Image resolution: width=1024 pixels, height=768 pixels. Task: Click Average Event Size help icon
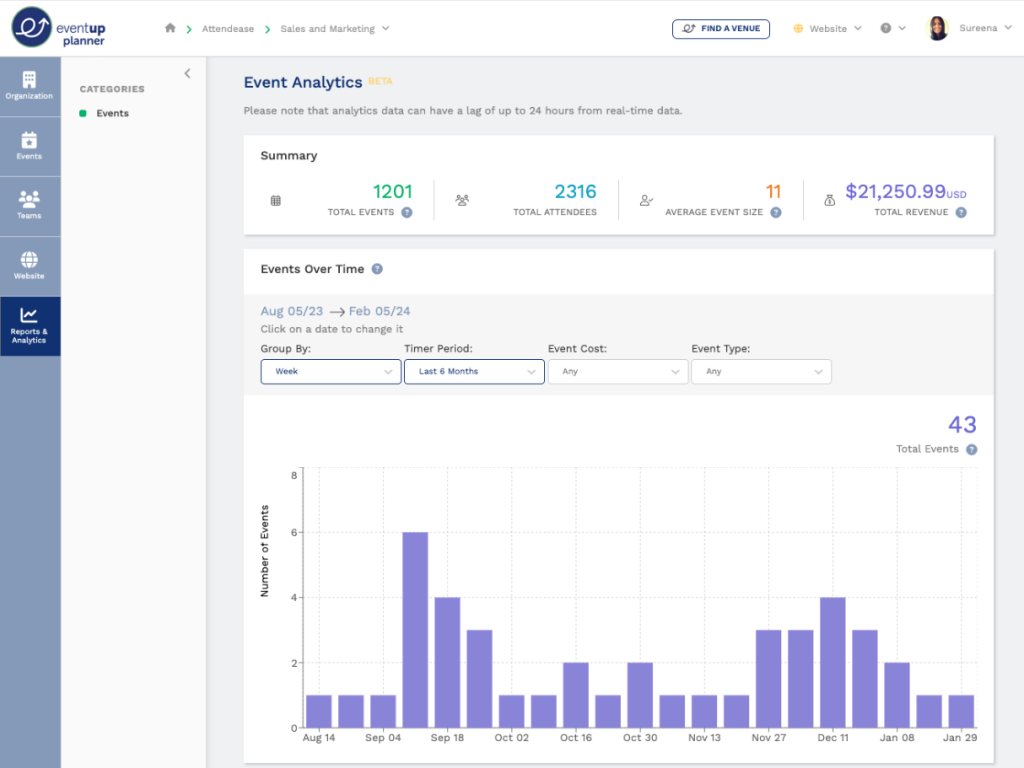(x=776, y=212)
